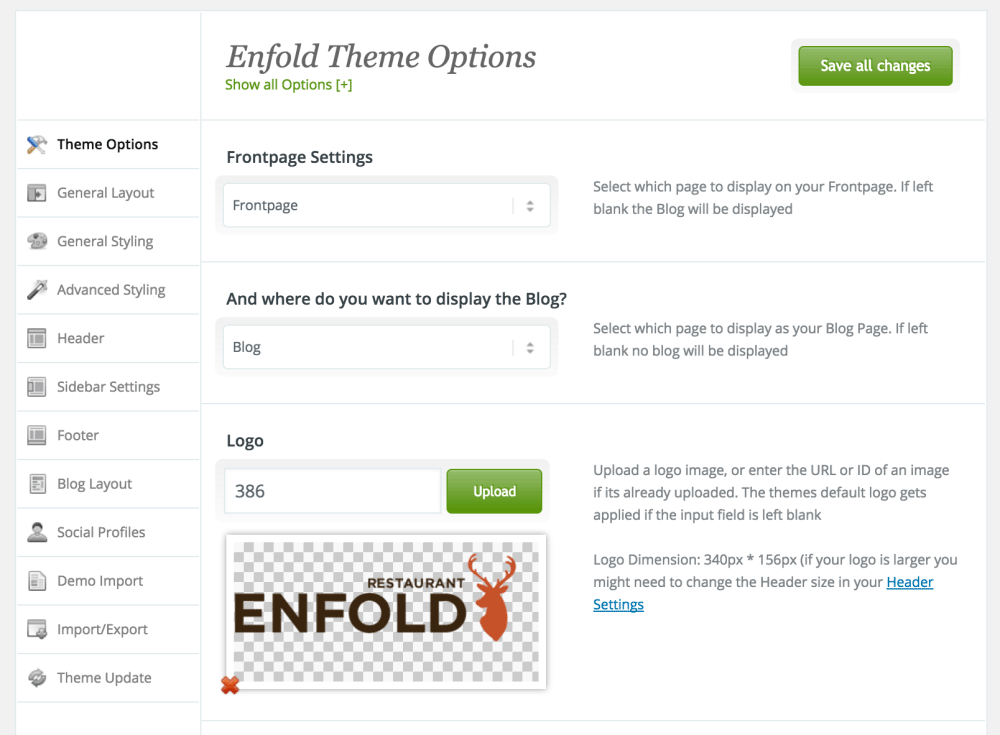
Task: Follow the Header Settings link
Action: (763, 593)
